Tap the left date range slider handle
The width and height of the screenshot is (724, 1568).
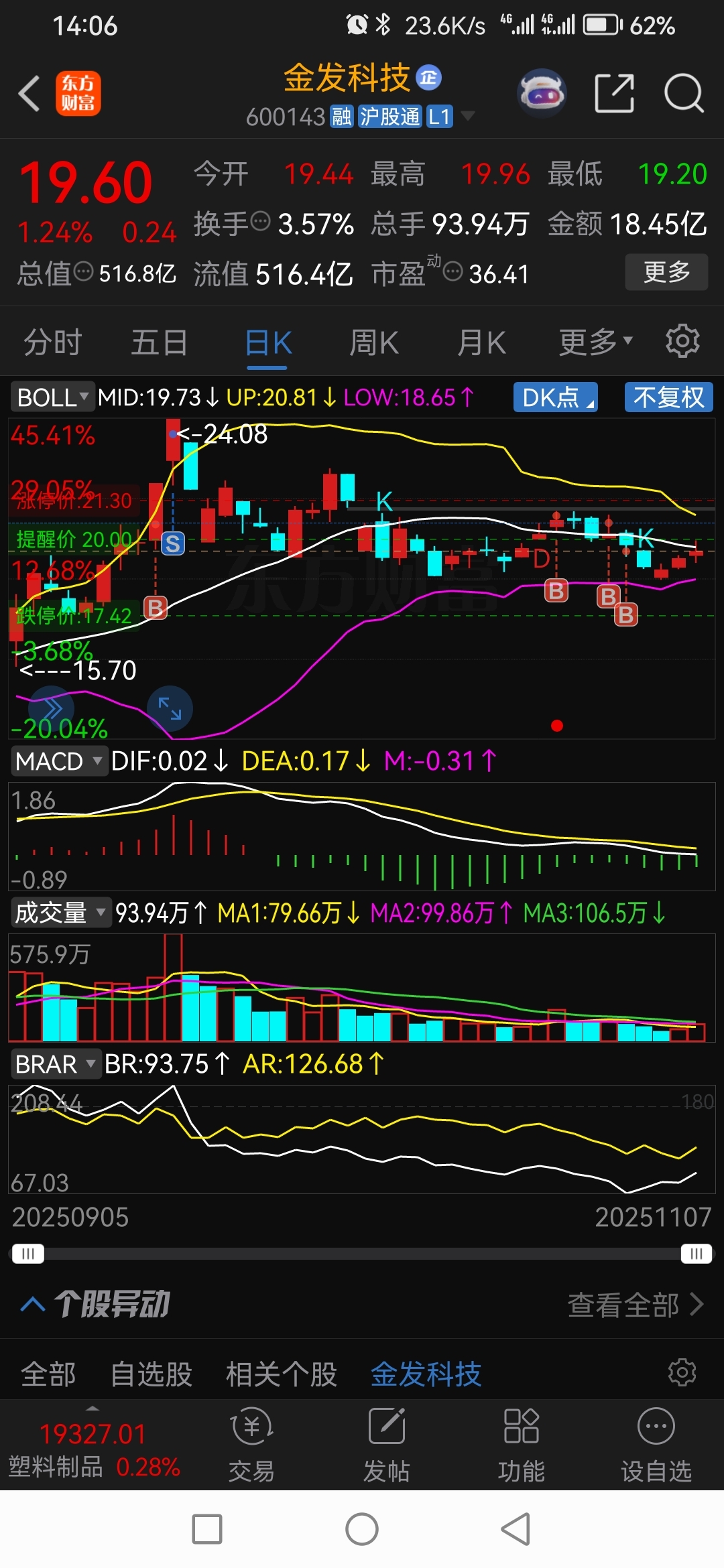(28, 1254)
